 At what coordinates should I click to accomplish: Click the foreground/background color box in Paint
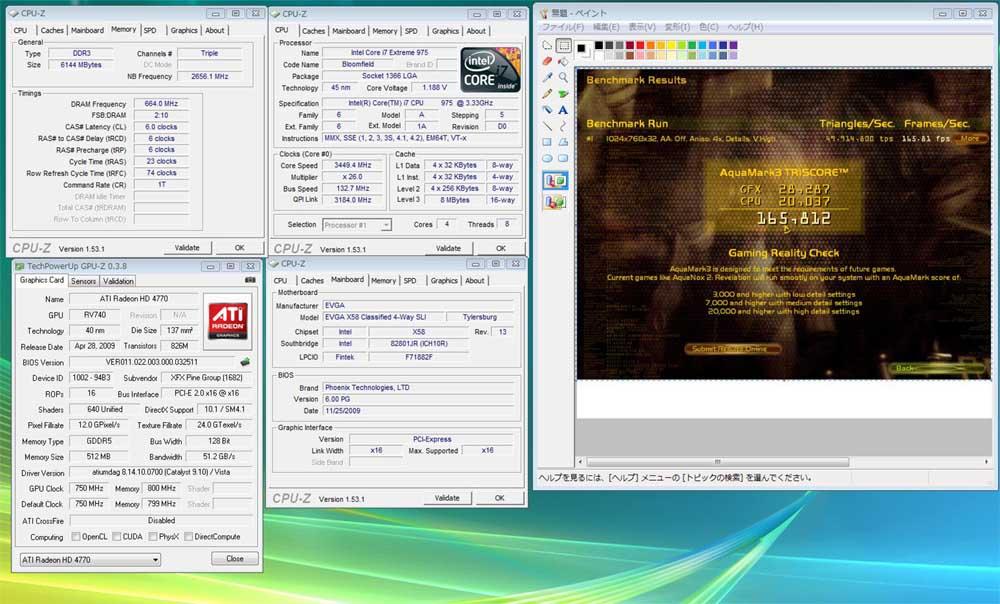tap(584, 50)
